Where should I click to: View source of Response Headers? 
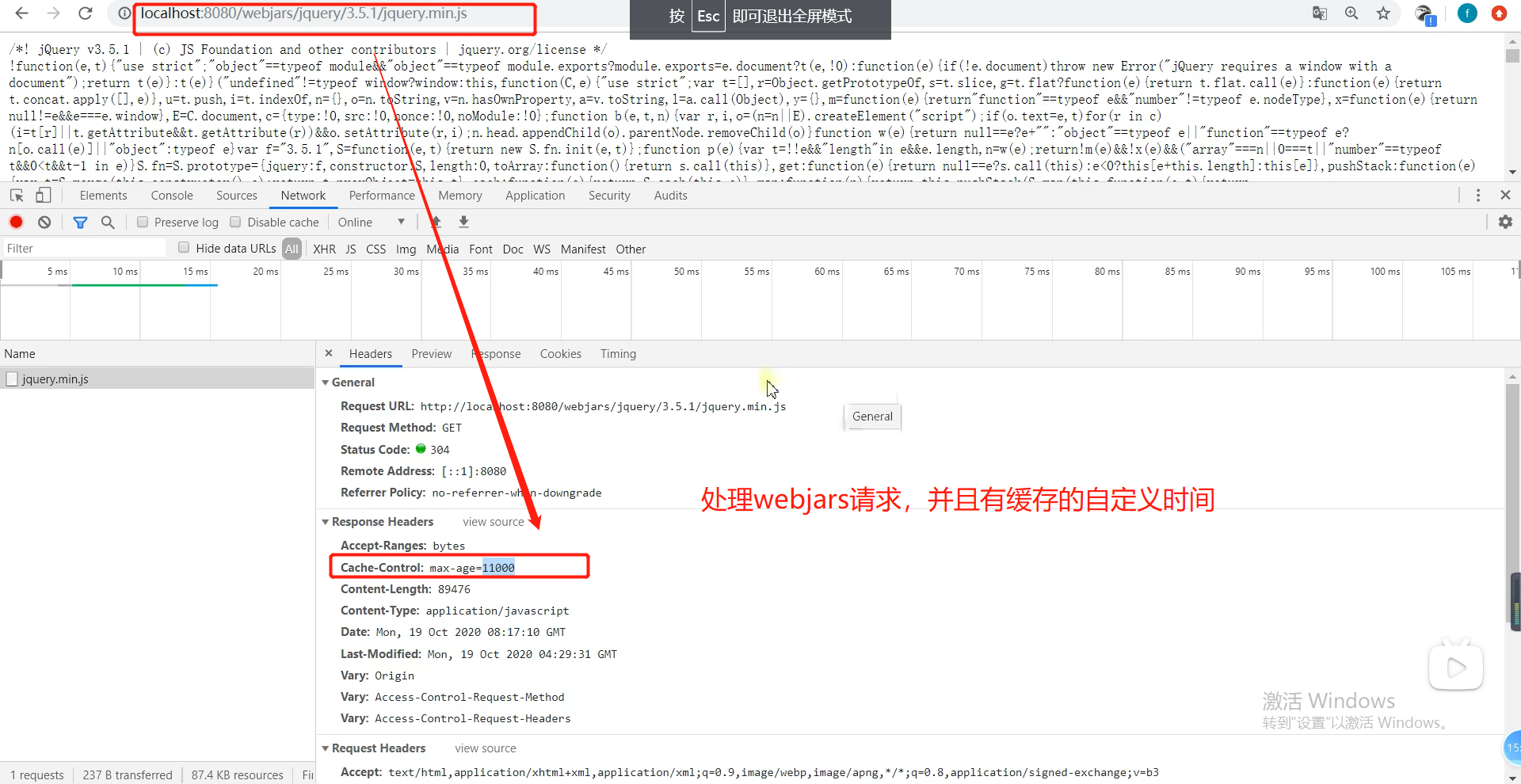494,522
